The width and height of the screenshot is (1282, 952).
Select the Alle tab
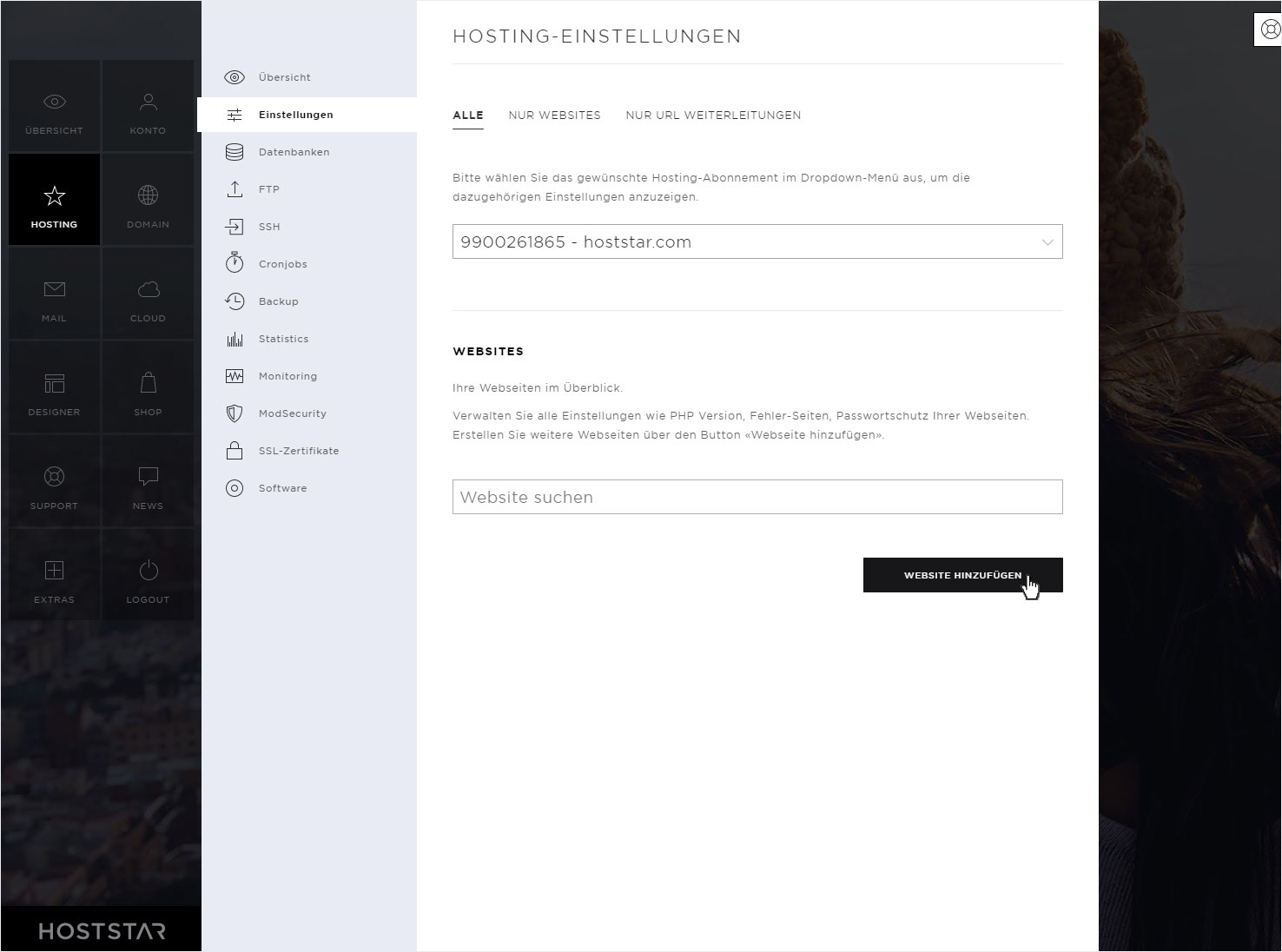click(468, 115)
